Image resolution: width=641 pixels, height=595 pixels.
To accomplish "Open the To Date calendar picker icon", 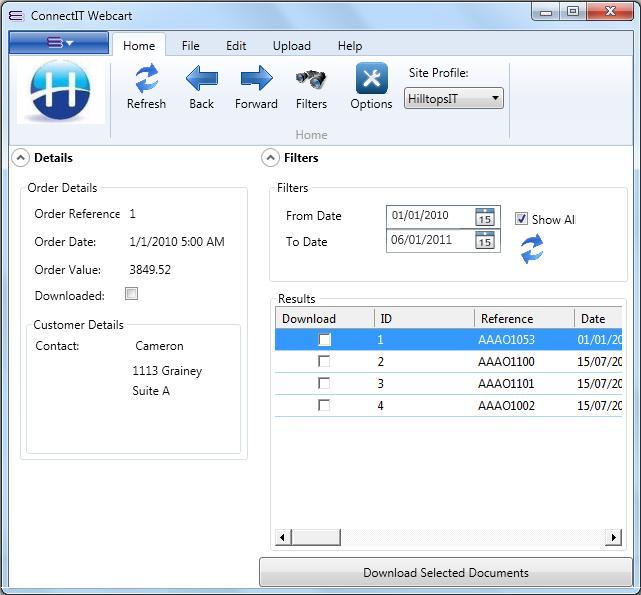I will click(x=485, y=241).
